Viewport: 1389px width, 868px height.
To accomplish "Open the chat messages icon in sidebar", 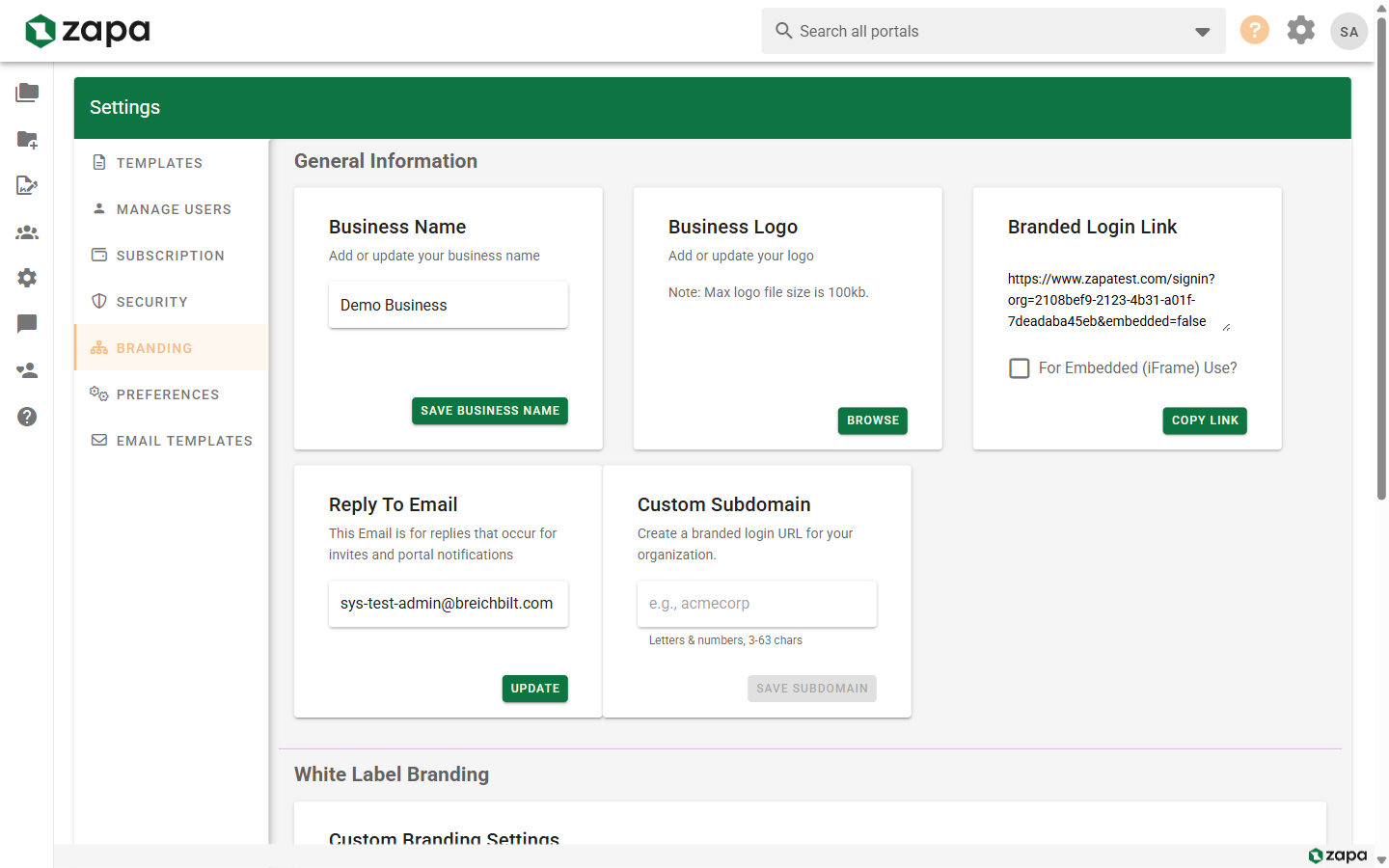I will 27,324.
